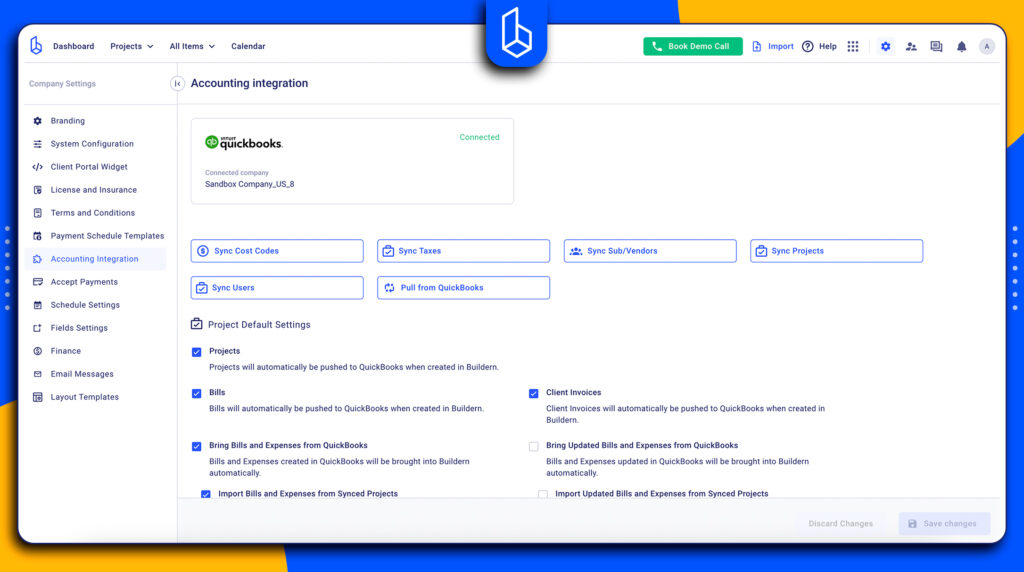Click the Help link text
The width and height of the screenshot is (1024, 572).
click(x=827, y=46)
